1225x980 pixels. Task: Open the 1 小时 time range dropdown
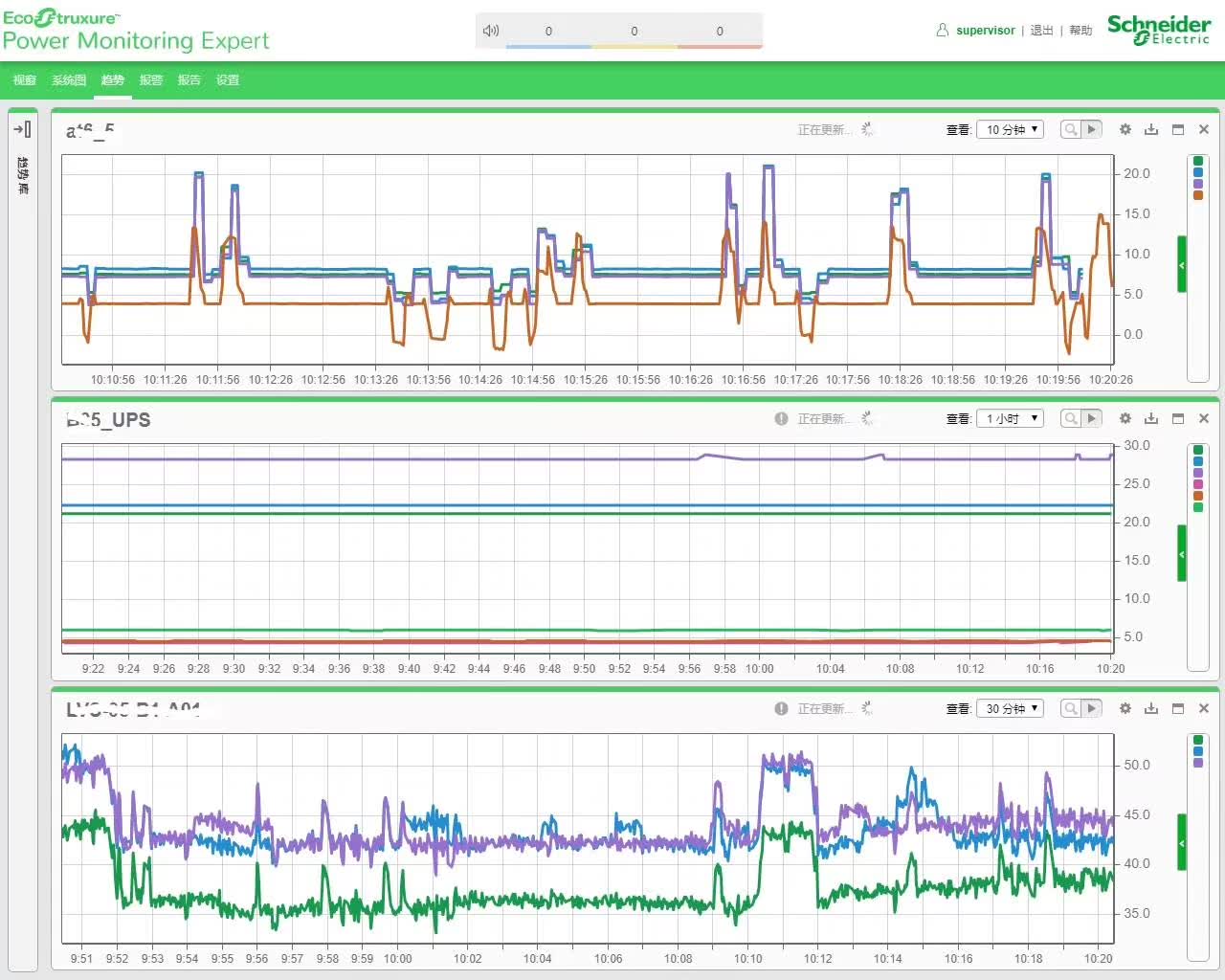(1010, 418)
